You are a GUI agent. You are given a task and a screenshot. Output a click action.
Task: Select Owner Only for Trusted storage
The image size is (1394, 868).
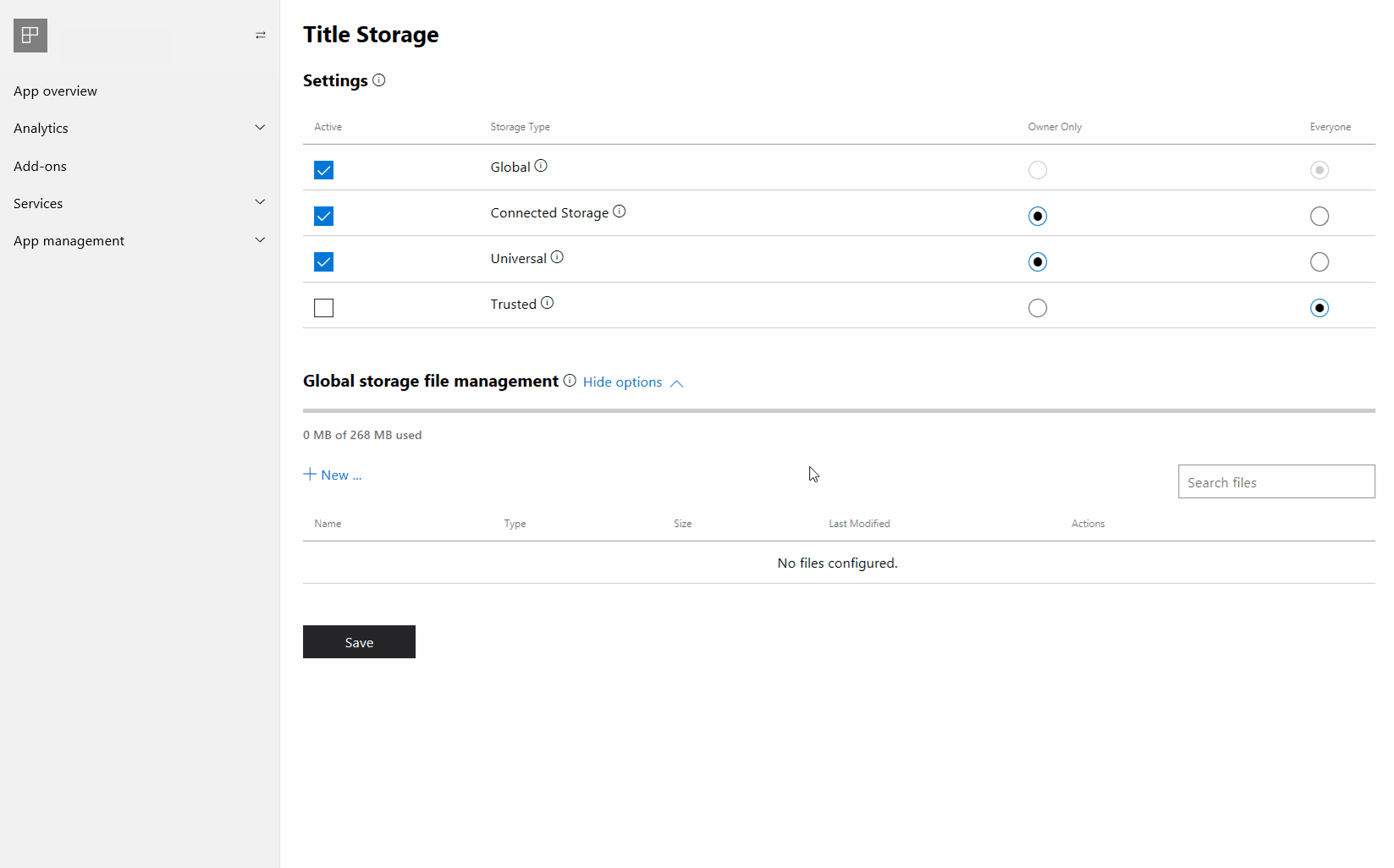click(1038, 308)
